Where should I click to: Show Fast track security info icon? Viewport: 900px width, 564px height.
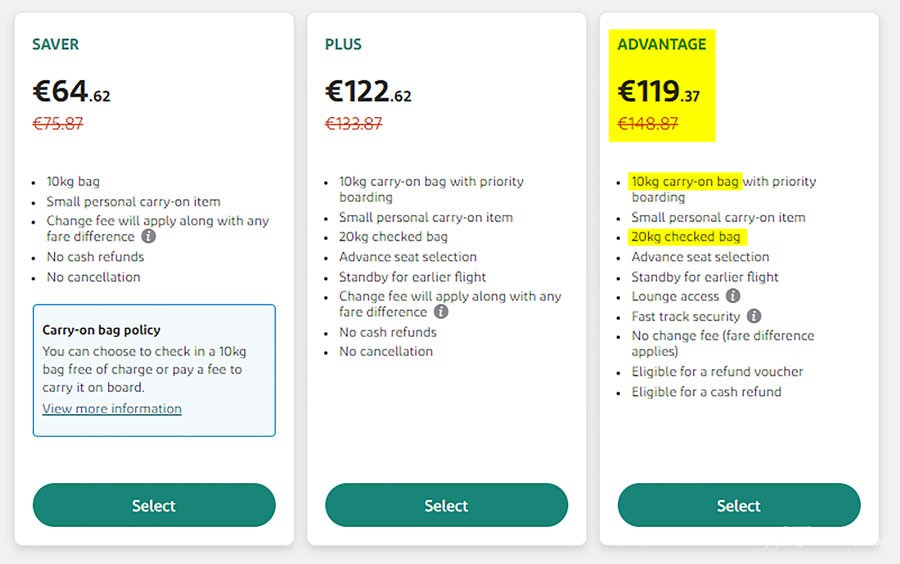[x=754, y=316]
